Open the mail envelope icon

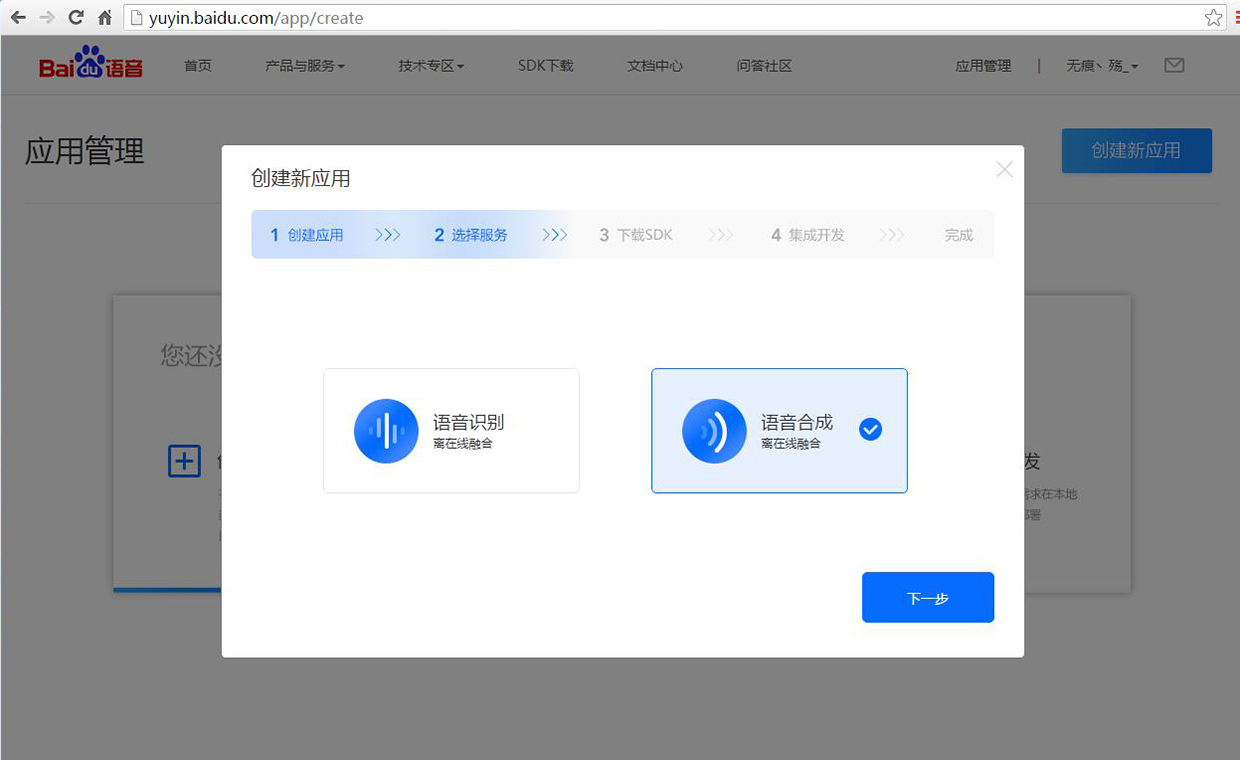[1174, 65]
